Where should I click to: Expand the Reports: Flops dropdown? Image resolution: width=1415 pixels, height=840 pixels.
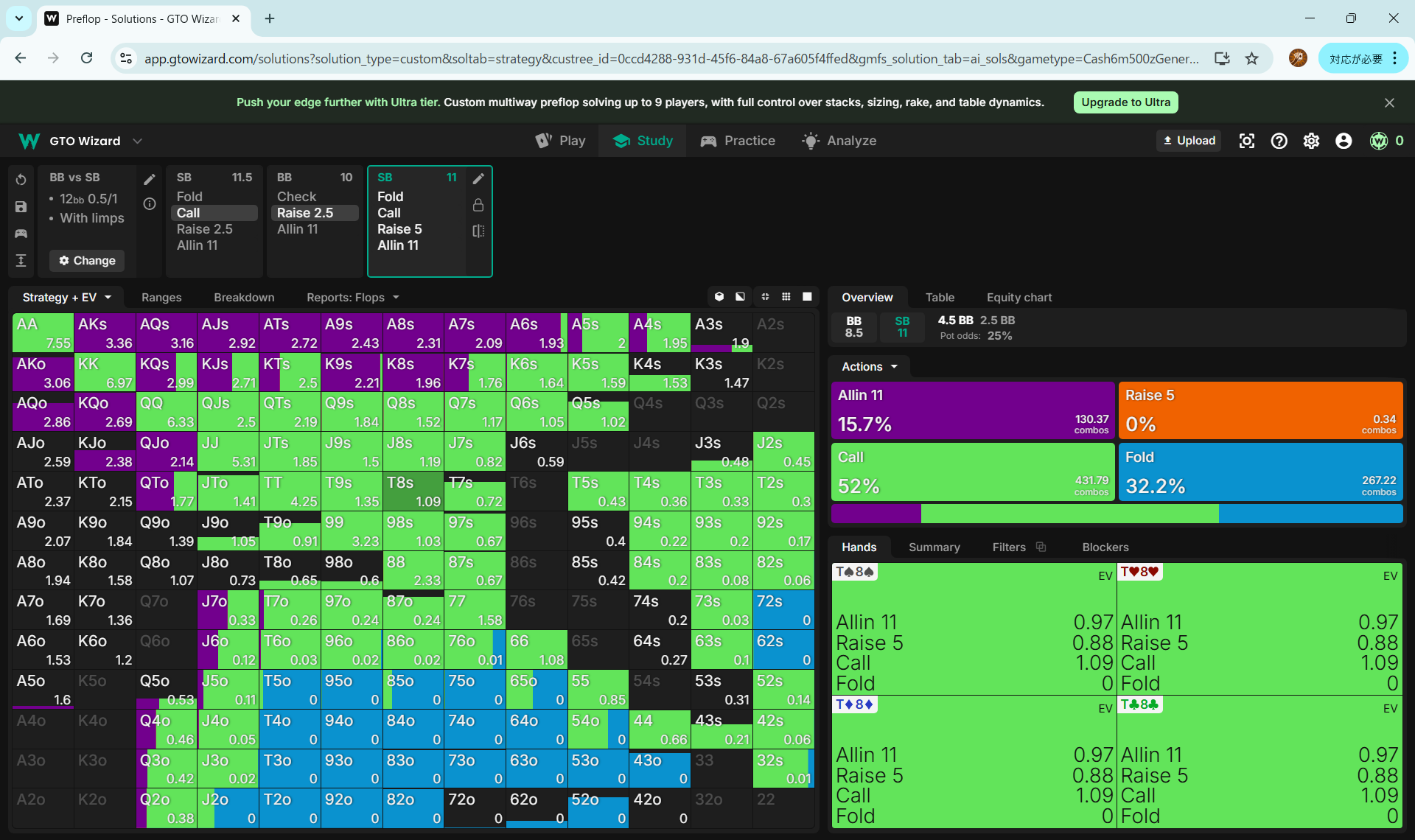[352, 298]
